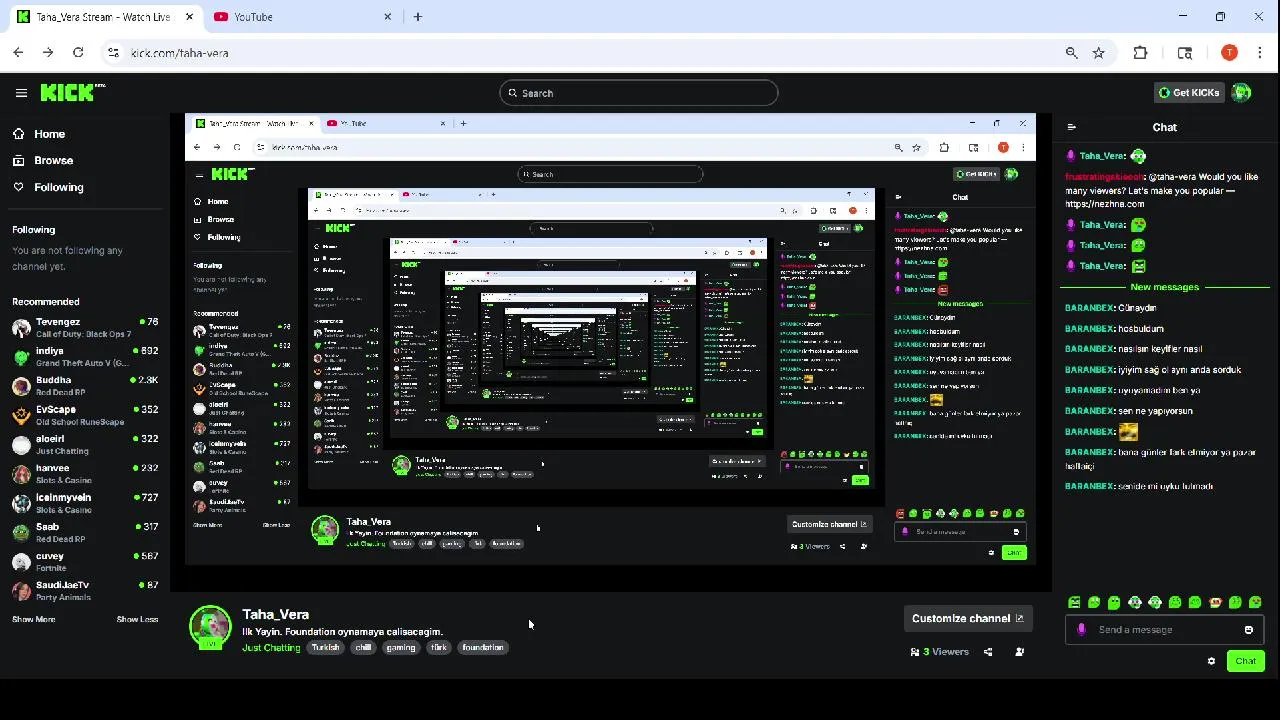Image resolution: width=1280 pixels, height=720 pixels.
Task: Select the orange-brown quick emote
Action: [x=1215, y=602]
